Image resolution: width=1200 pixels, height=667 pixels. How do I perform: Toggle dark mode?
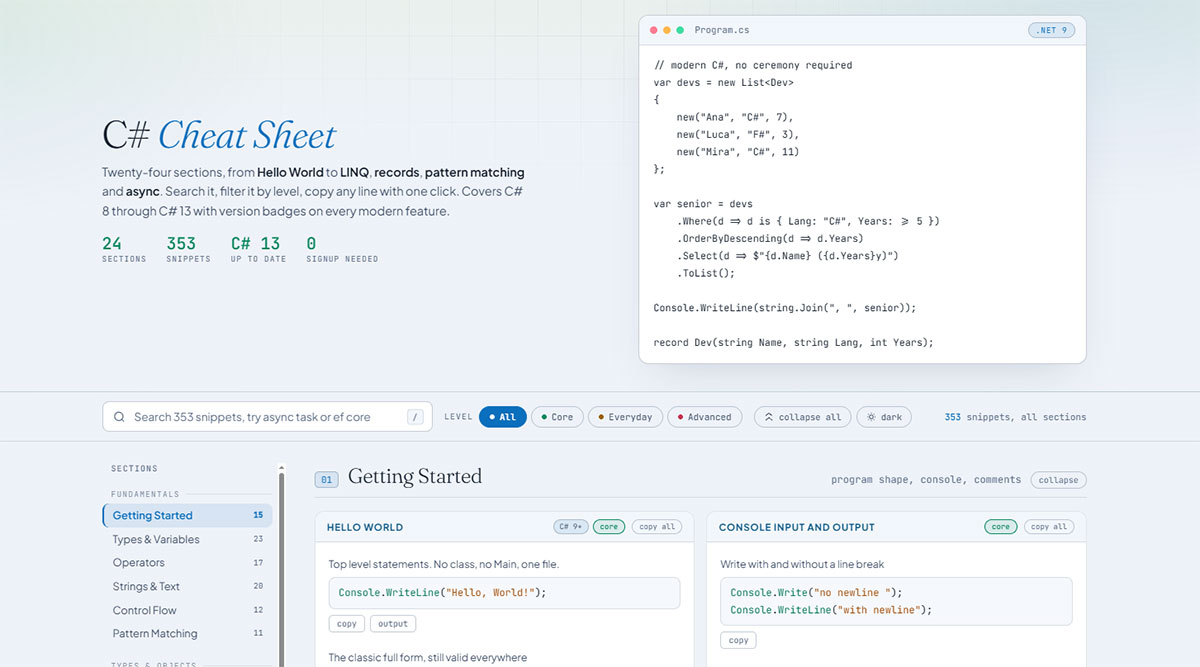pyautogui.click(x=885, y=417)
